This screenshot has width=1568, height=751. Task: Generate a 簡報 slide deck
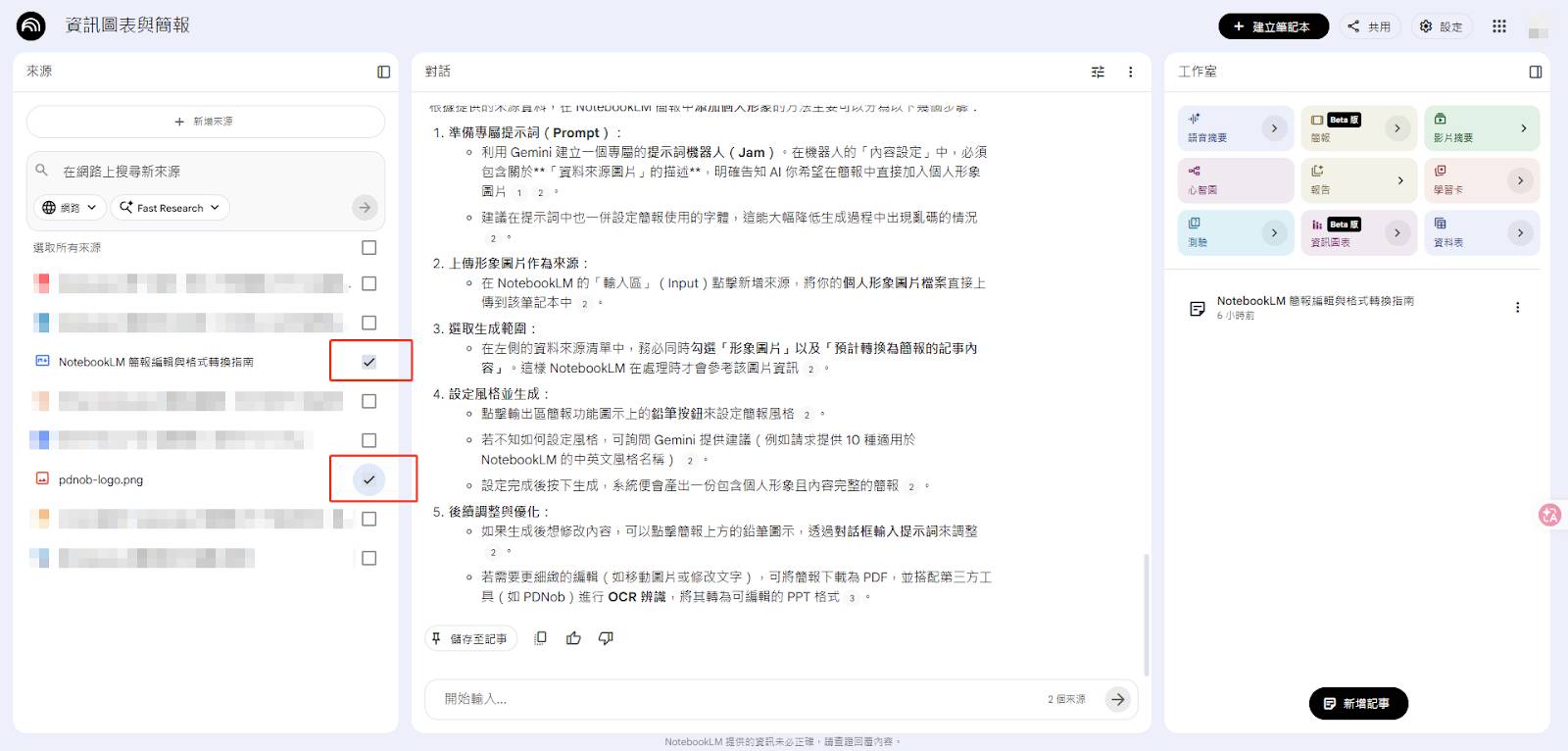coord(1358,127)
